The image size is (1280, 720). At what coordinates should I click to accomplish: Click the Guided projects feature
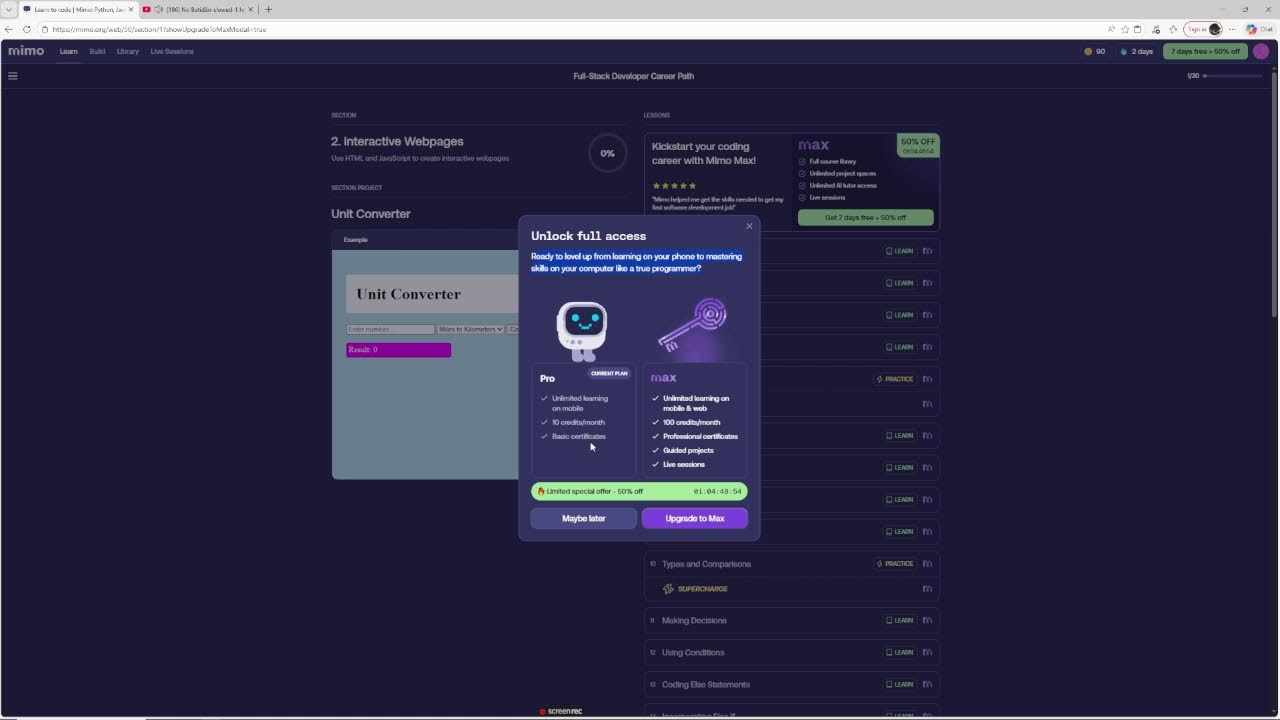688,450
